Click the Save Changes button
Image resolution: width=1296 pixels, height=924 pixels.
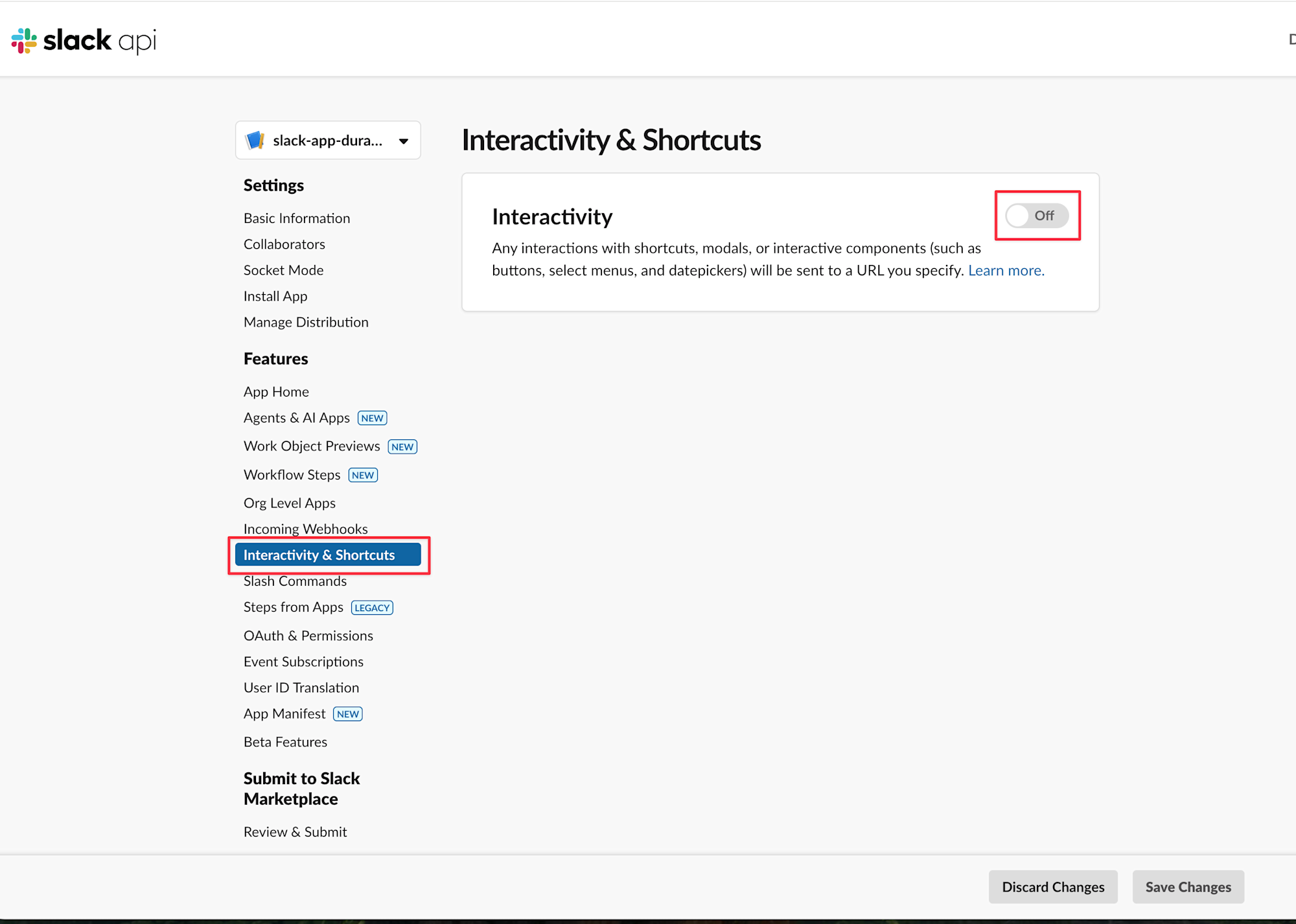click(x=1188, y=887)
